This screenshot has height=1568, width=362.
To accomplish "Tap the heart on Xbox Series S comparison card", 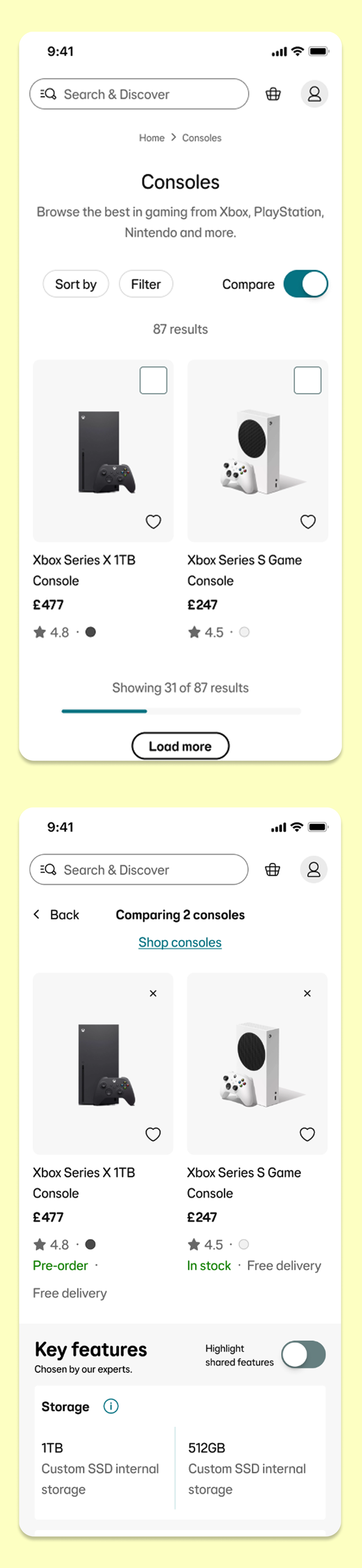I will tap(307, 1134).
